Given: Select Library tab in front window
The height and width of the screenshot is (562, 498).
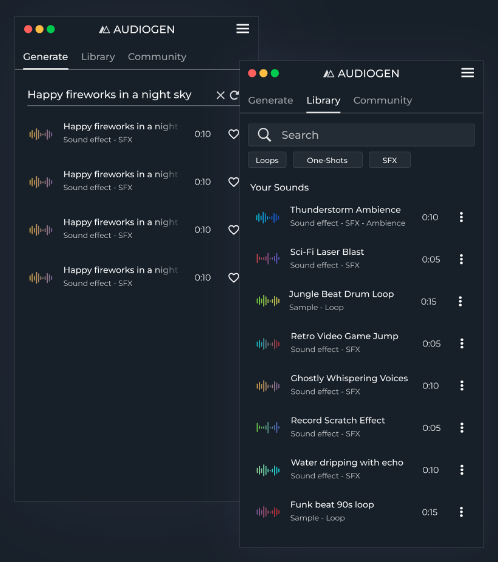Looking at the screenshot, I should [323, 100].
